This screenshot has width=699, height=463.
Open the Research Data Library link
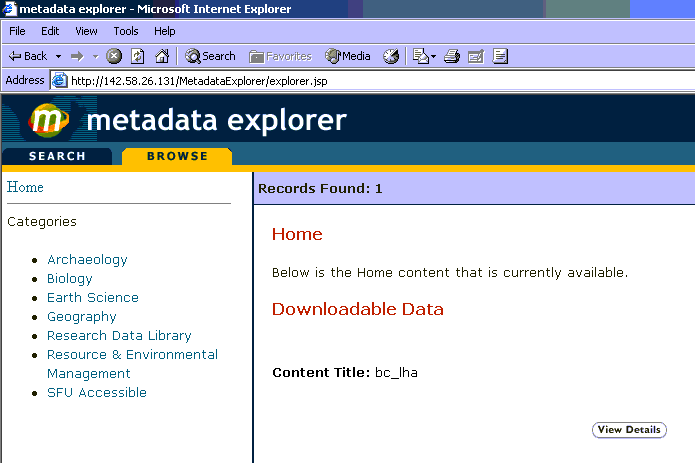coord(118,336)
